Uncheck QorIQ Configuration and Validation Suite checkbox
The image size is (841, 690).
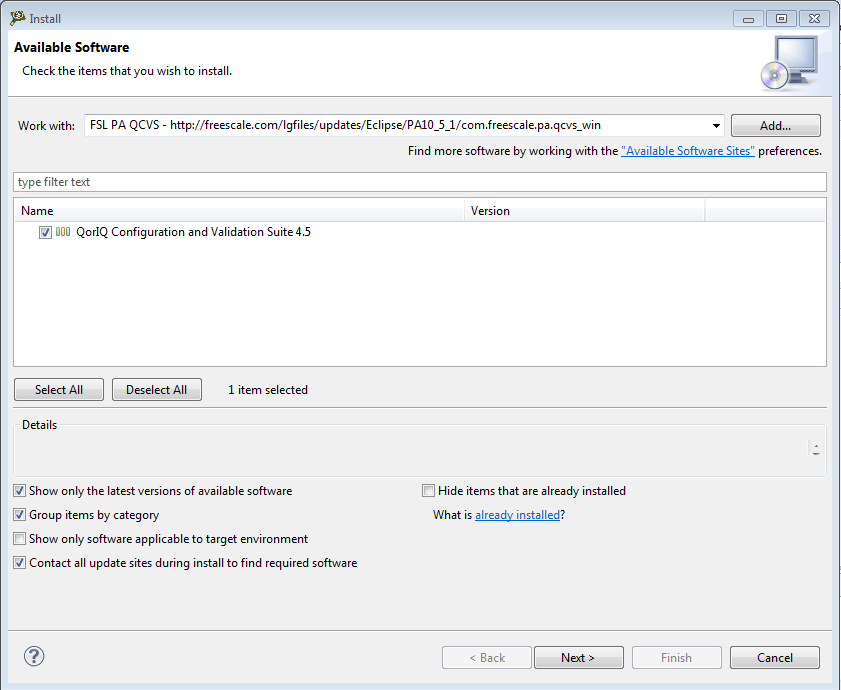pyautogui.click(x=45, y=232)
